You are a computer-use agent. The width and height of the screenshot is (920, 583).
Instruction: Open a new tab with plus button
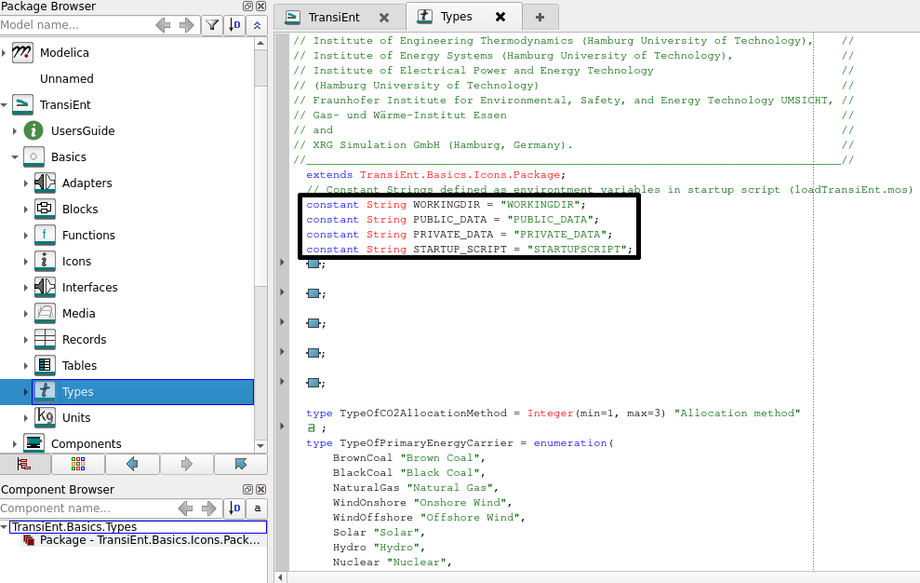540,17
